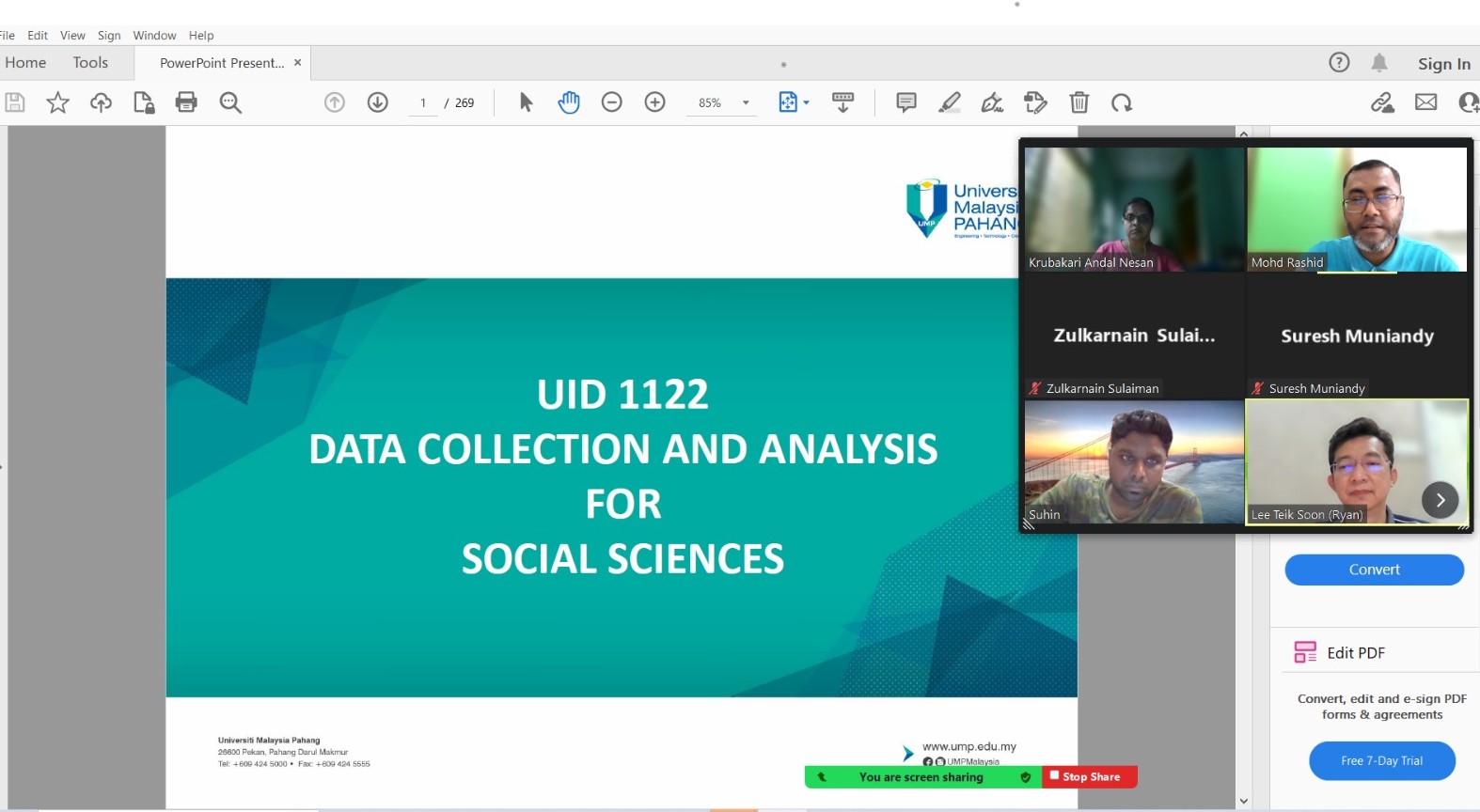
Task: Toggle the read mode scrolling icon
Action: (x=843, y=102)
